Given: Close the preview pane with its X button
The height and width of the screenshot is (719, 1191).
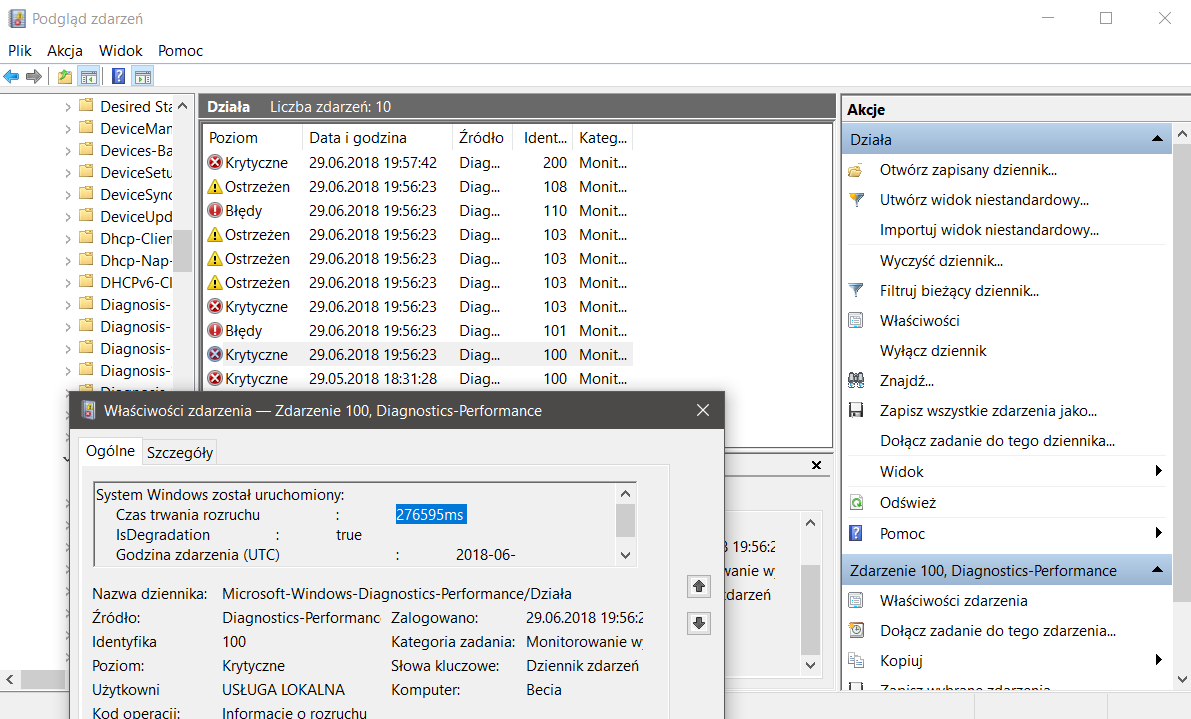Looking at the screenshot, I should tap(817, 465).
